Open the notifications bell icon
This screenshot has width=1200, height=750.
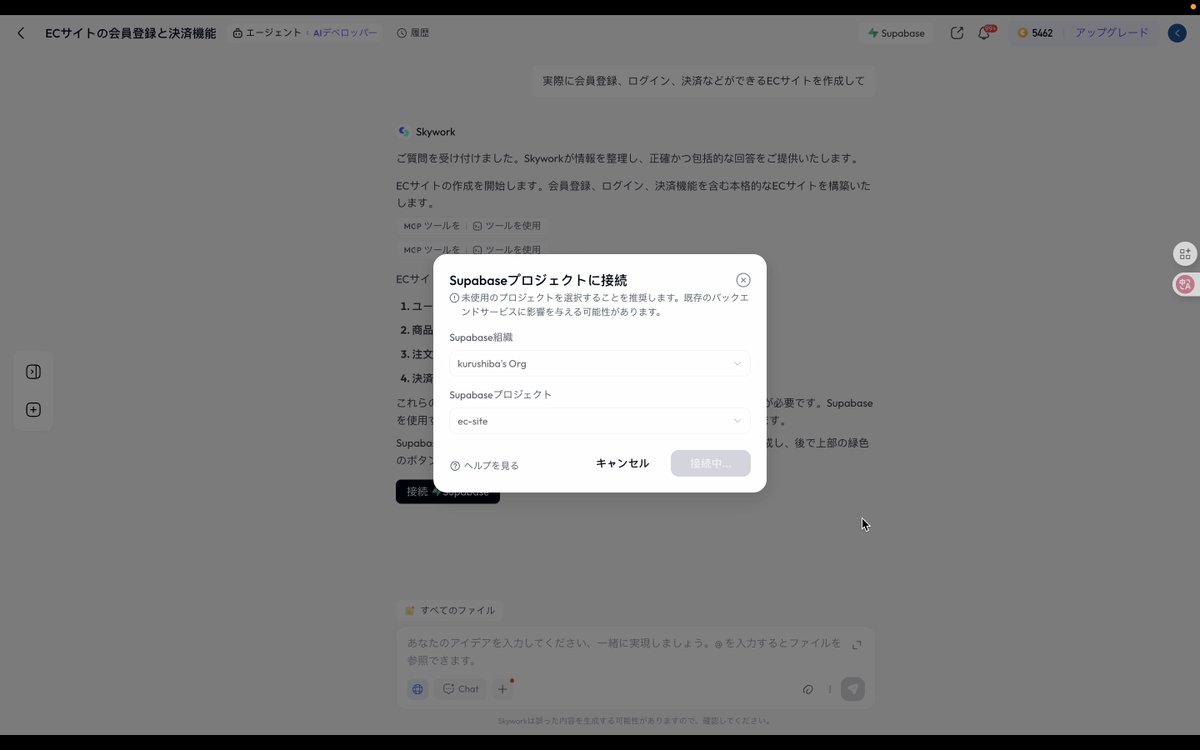984,32
